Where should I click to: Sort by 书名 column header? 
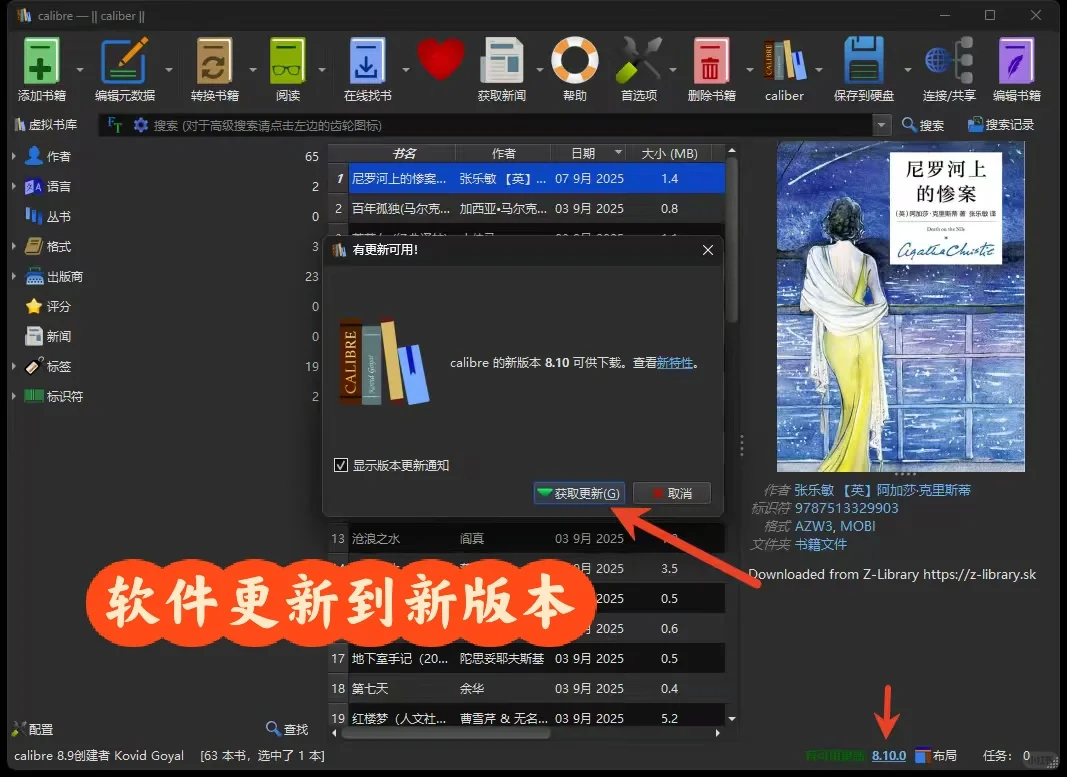(403, 153)
